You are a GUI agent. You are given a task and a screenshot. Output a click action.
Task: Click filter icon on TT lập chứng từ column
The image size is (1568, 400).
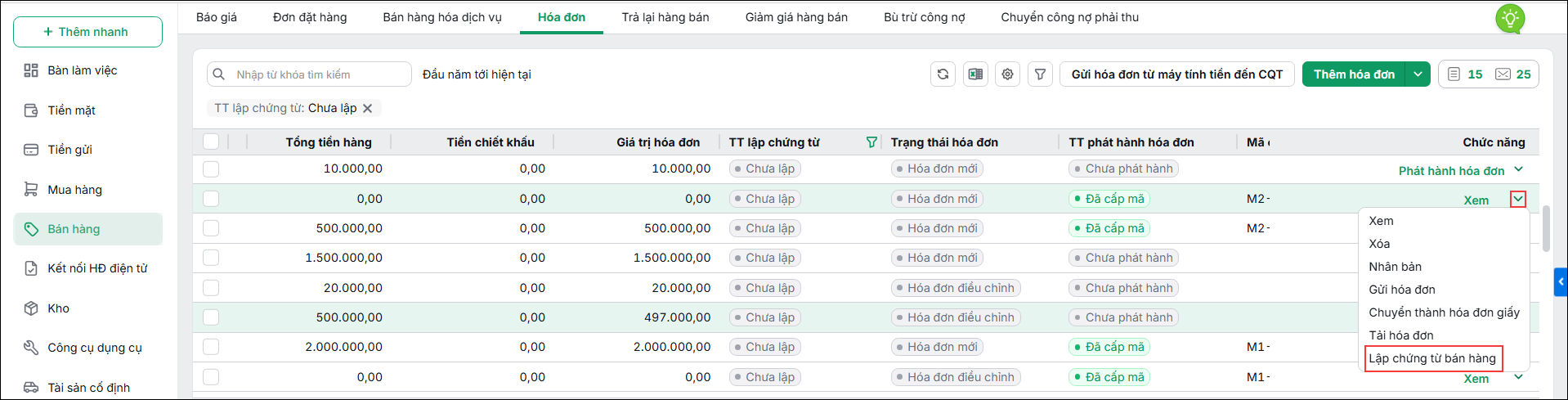coord(871,142)
